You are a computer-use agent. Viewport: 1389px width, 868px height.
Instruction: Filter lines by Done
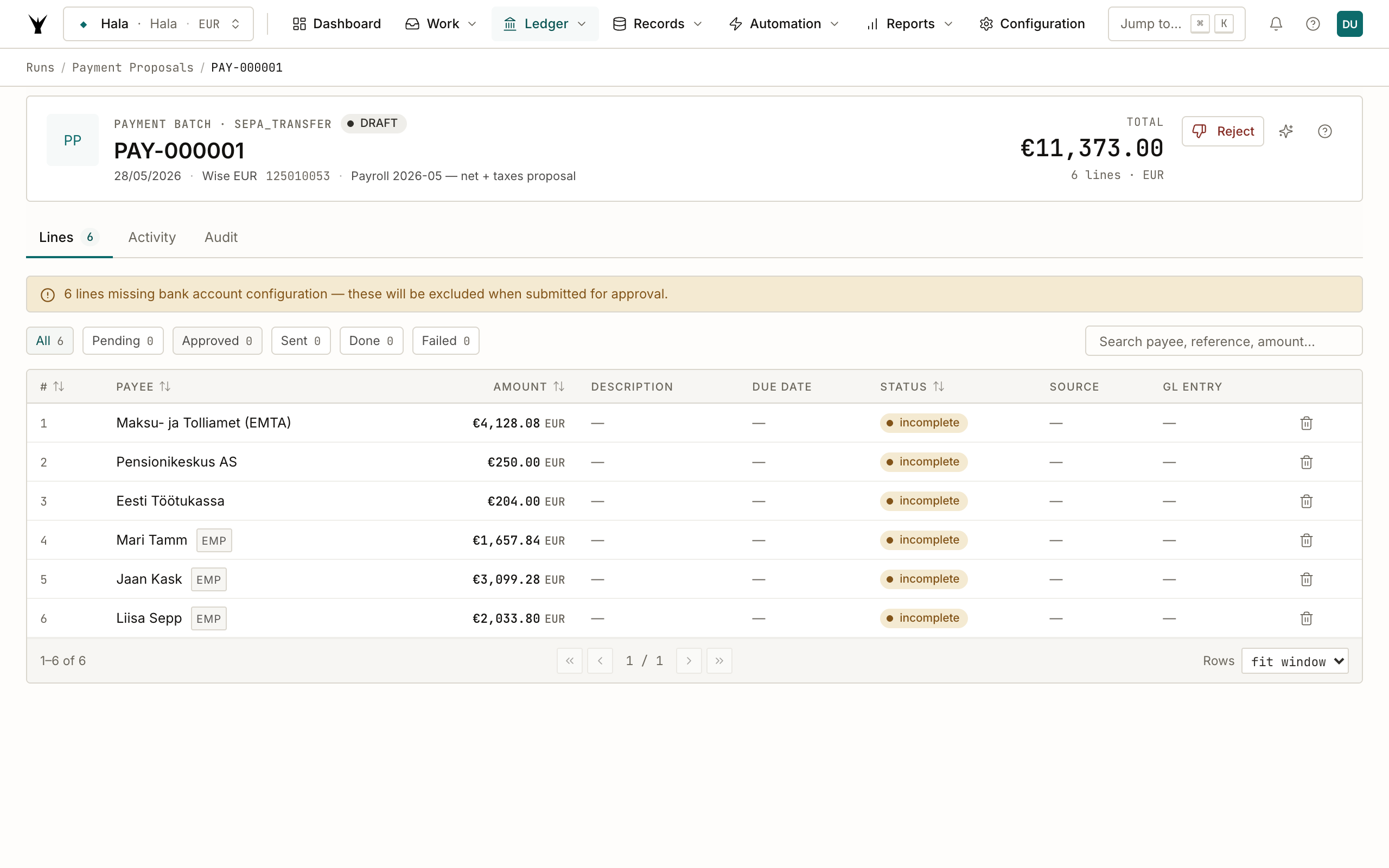pos(371,341)
